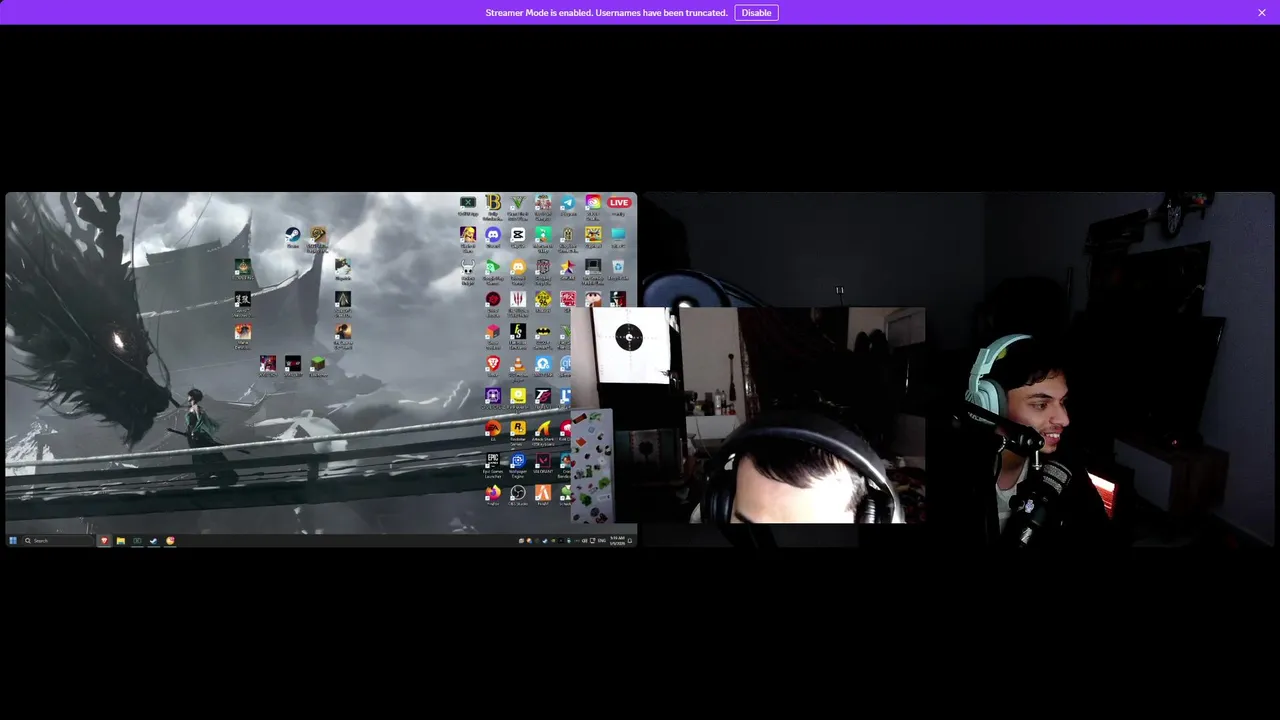Open the notification bell in taskbar
The image size is (1280, 720).
(630, 540)
